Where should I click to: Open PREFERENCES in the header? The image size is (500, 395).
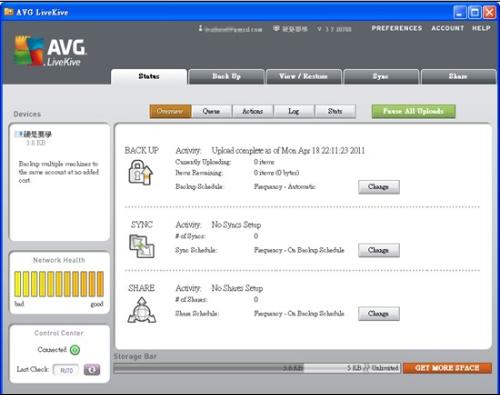tap(397, 28)
